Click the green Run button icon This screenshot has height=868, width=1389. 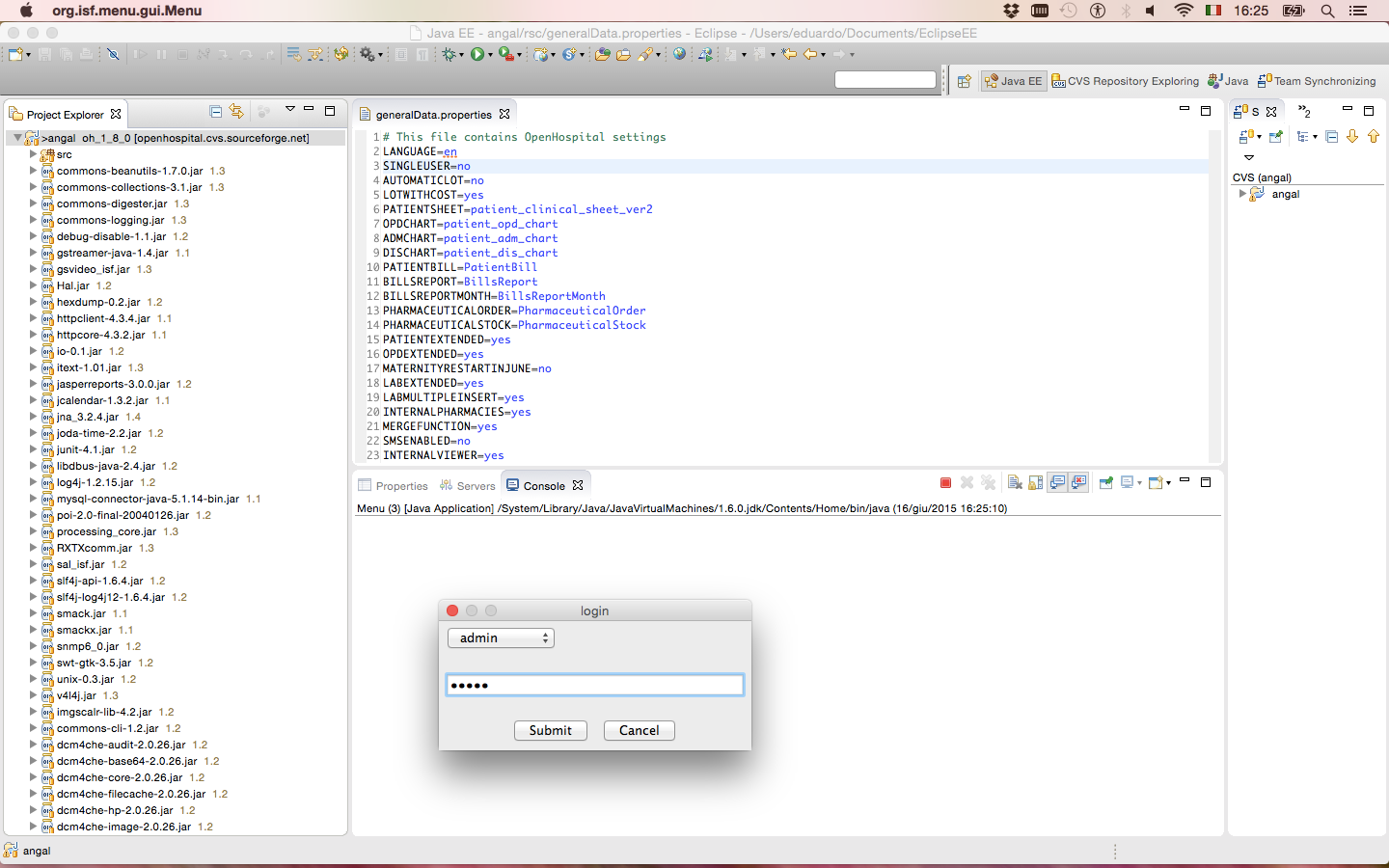point(477,55)
